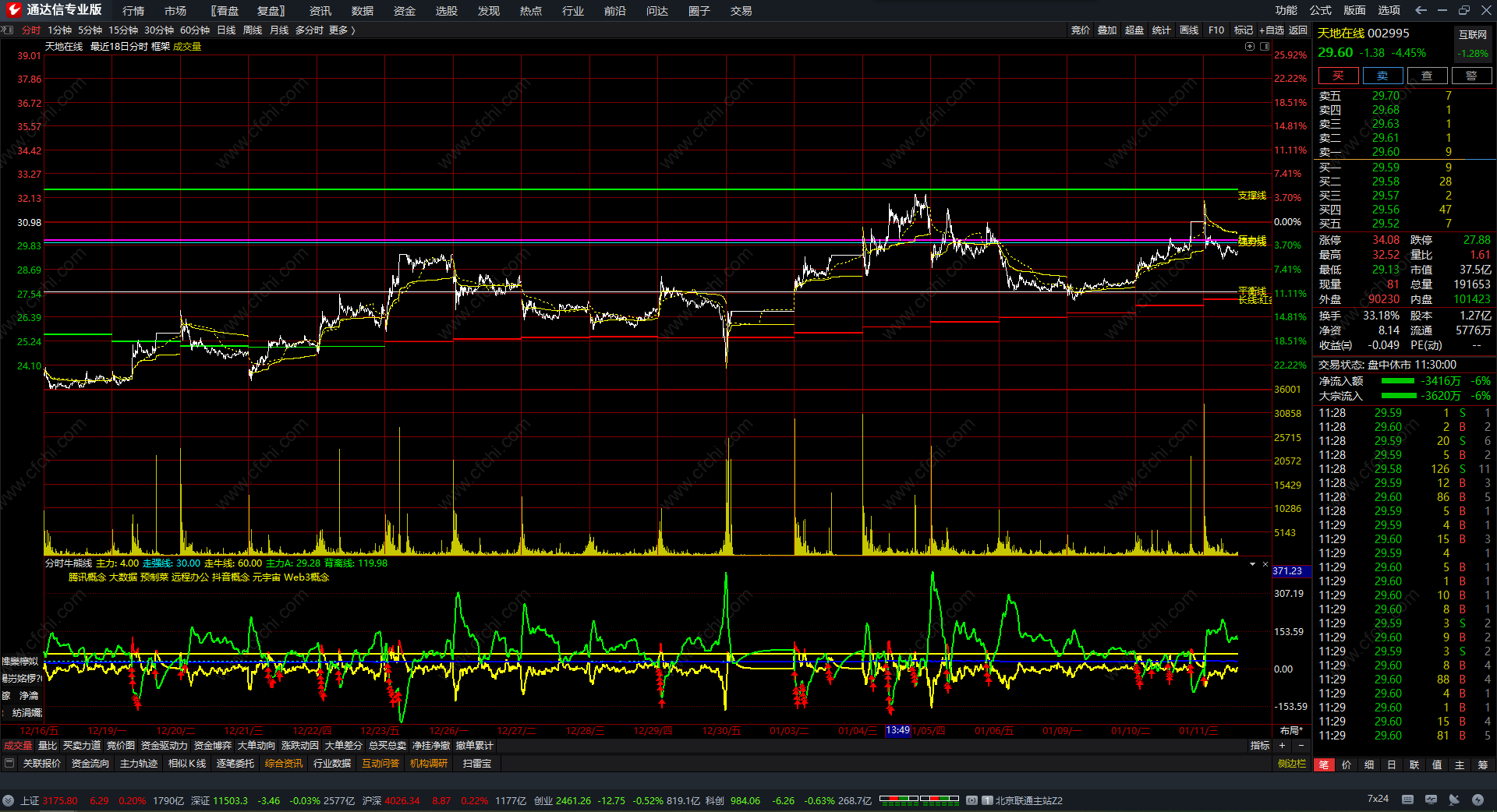Click the back arrow in the title bar
This screenshot has height=812, width=1497.
coord(1421,10)
